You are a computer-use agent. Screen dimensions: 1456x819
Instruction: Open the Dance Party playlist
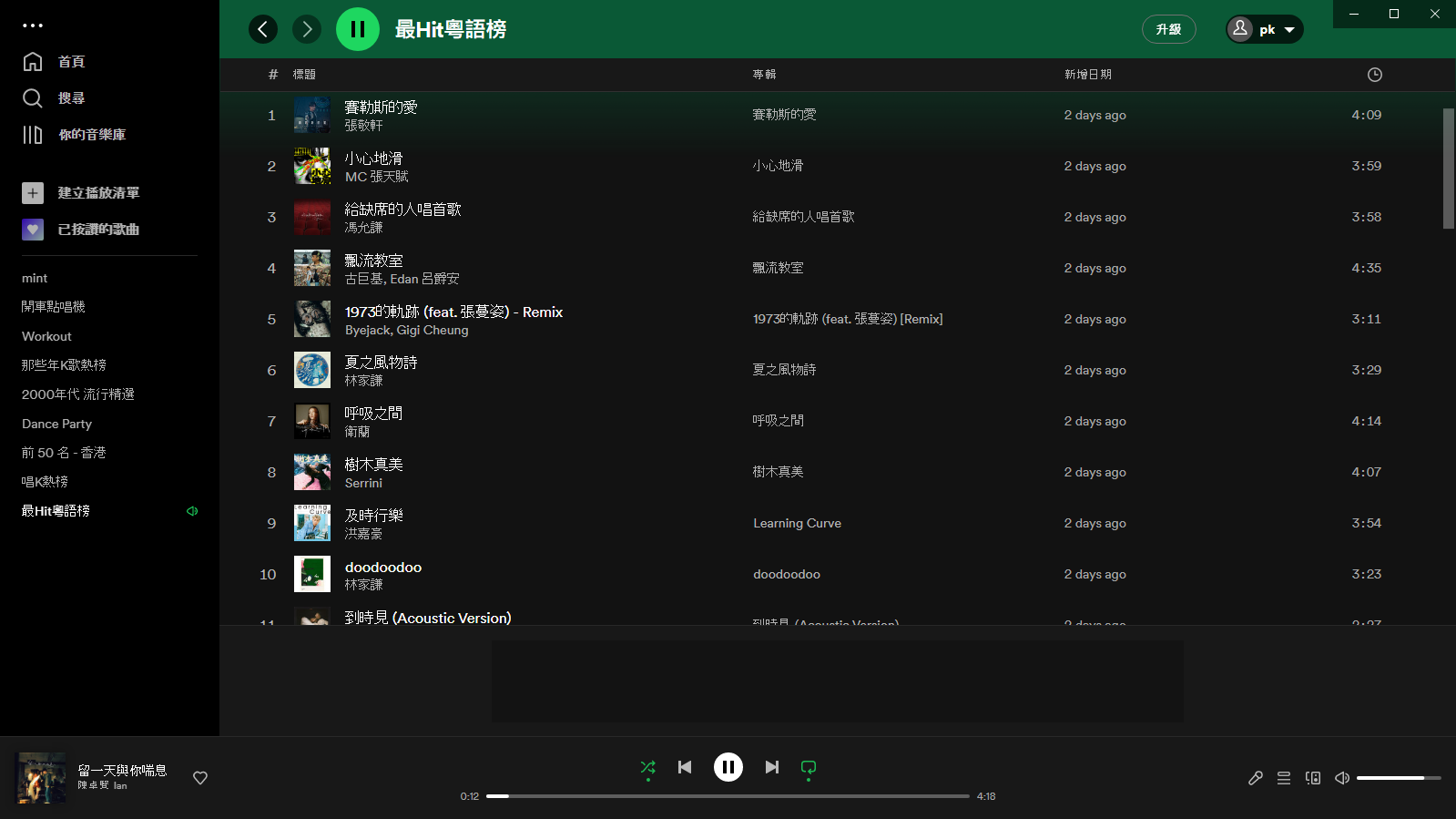click(x=56, y=424)
